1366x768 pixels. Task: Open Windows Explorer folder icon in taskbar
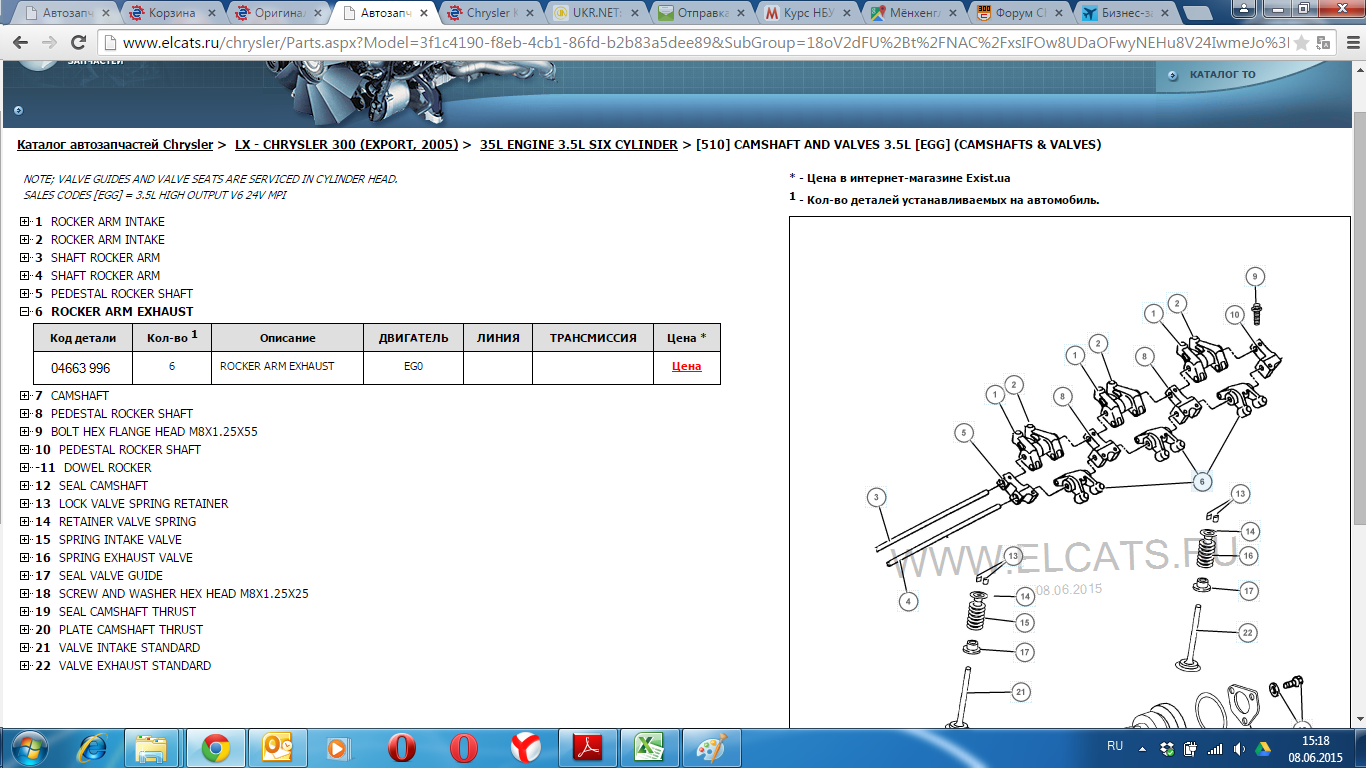tap(152, 748)
